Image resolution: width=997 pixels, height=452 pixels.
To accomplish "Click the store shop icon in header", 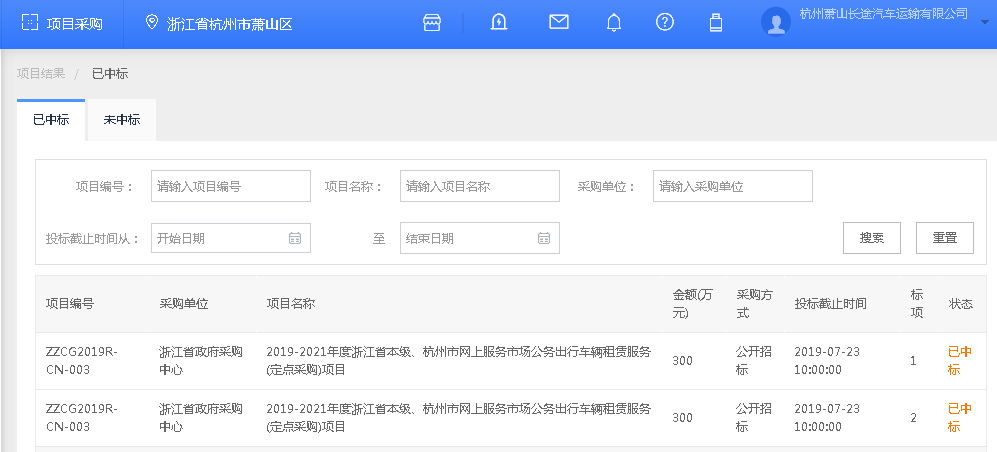I will point(432,23).
